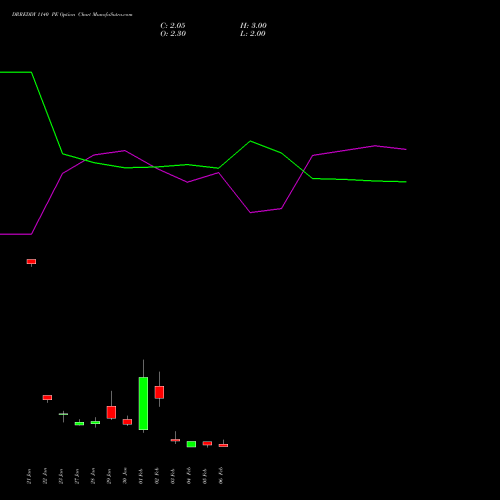Click the small green candle above 27 Jan
500x500 pixels.
79,424
